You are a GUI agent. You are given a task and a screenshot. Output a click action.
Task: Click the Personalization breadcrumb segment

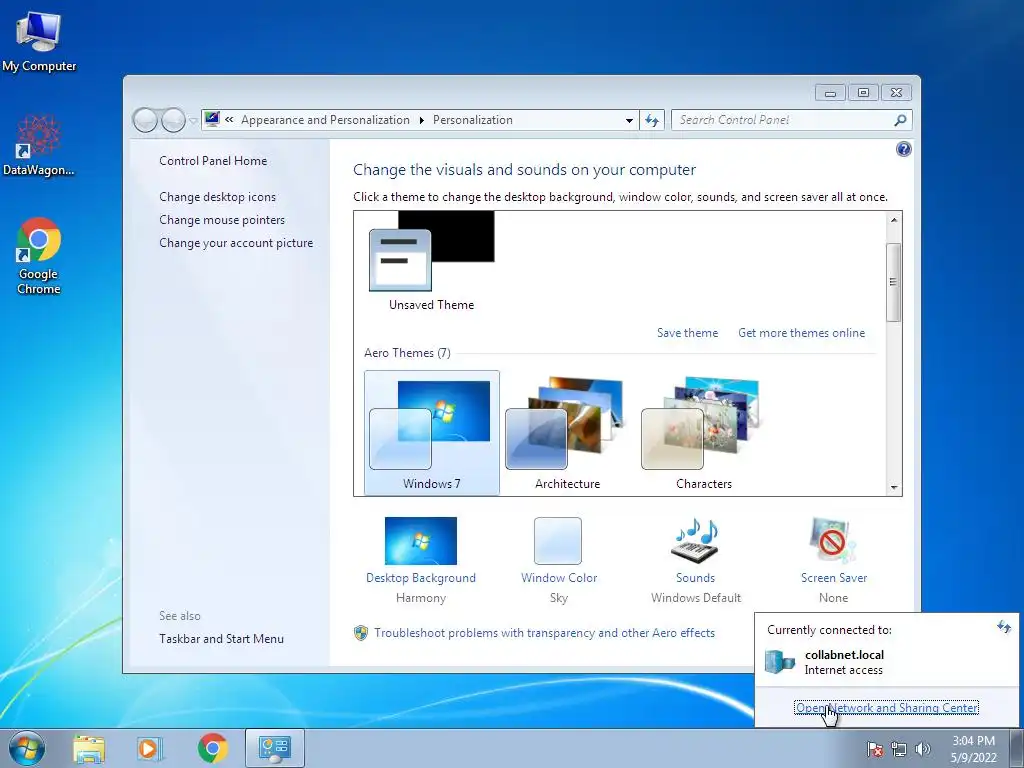tap(473, 120)
